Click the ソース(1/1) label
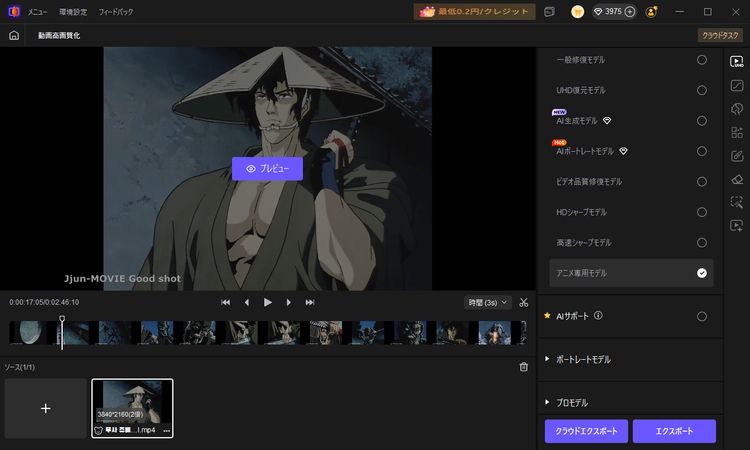750x450 pixels. 20,367
